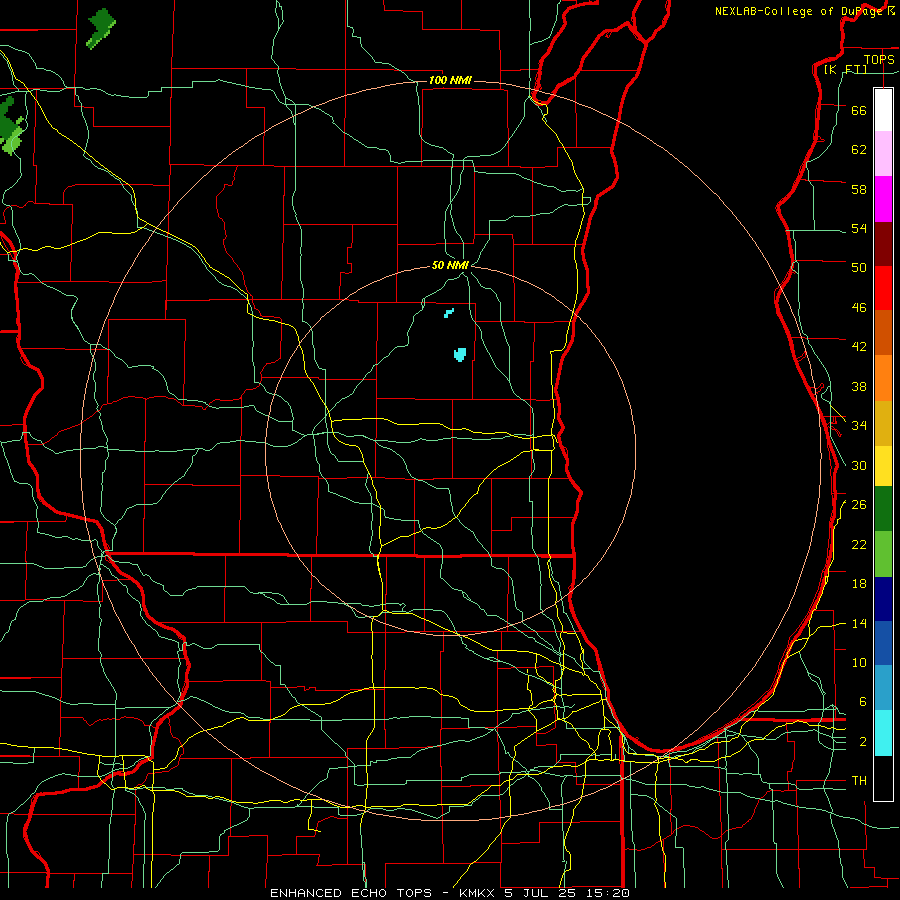Click the '100 NMI' range ring label
The width and height of the screenshot is (900, 900).
tap(450, 80)
